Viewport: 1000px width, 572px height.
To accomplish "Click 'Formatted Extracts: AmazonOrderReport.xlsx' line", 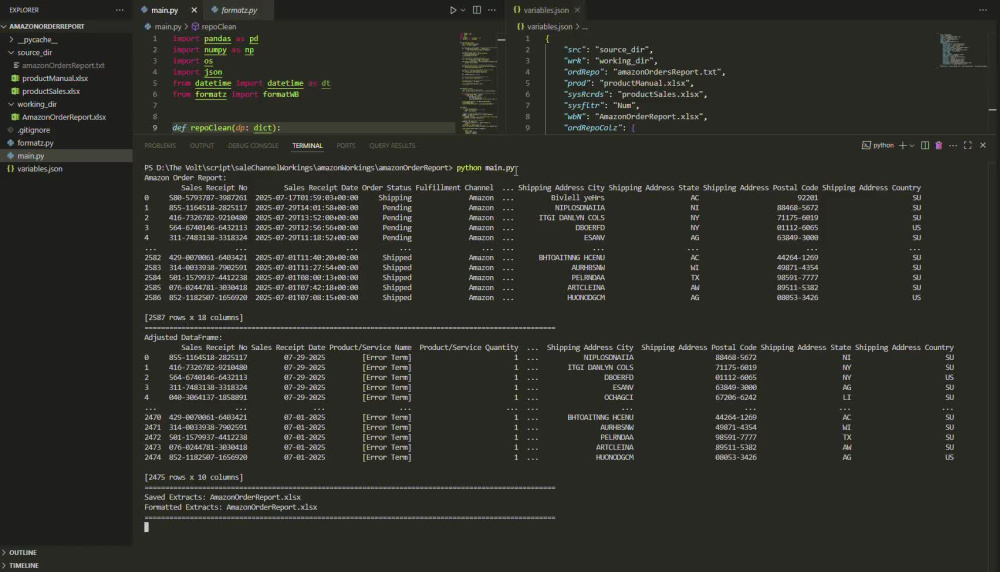I will pyautogui.click(x=231, y=507).
